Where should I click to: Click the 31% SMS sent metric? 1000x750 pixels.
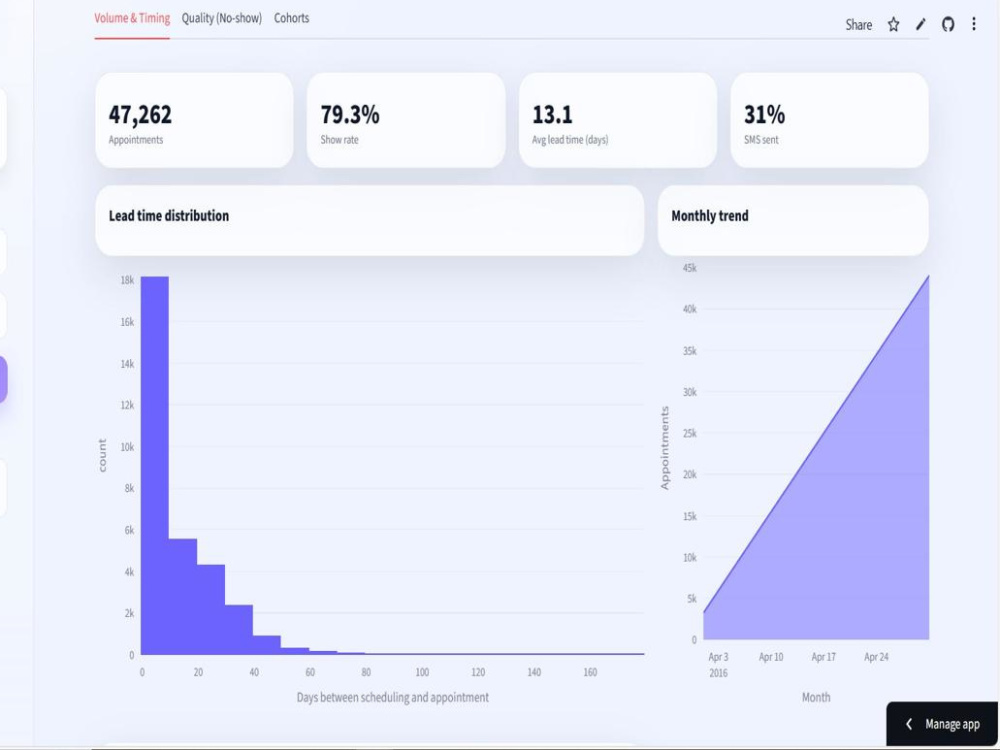coord(829,121)
